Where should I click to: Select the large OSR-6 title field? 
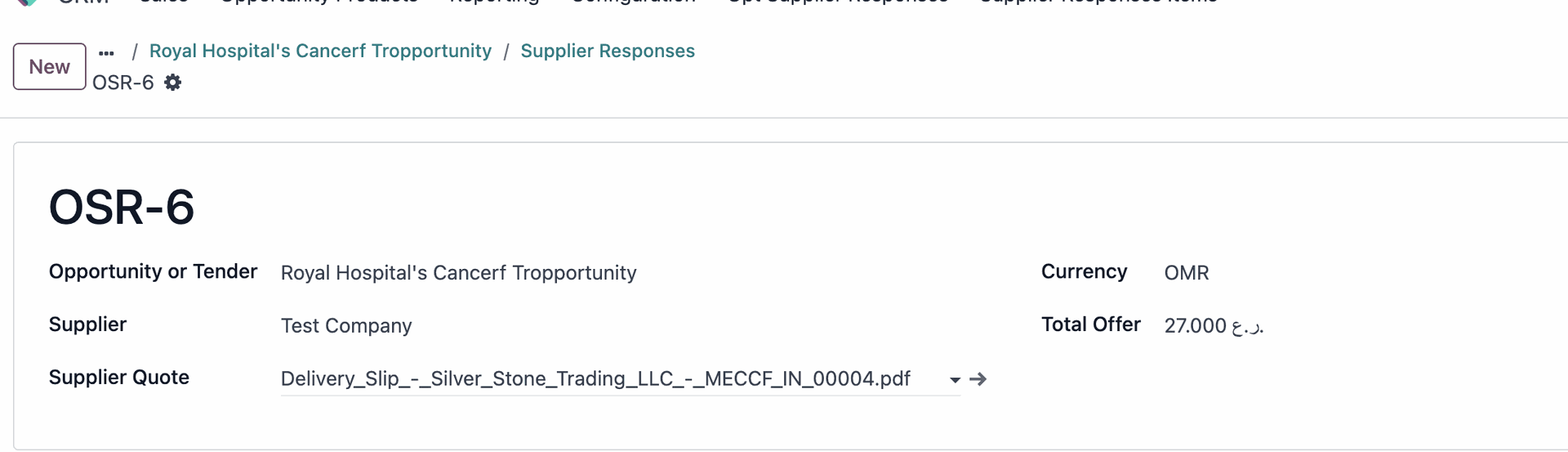point(122,207)
